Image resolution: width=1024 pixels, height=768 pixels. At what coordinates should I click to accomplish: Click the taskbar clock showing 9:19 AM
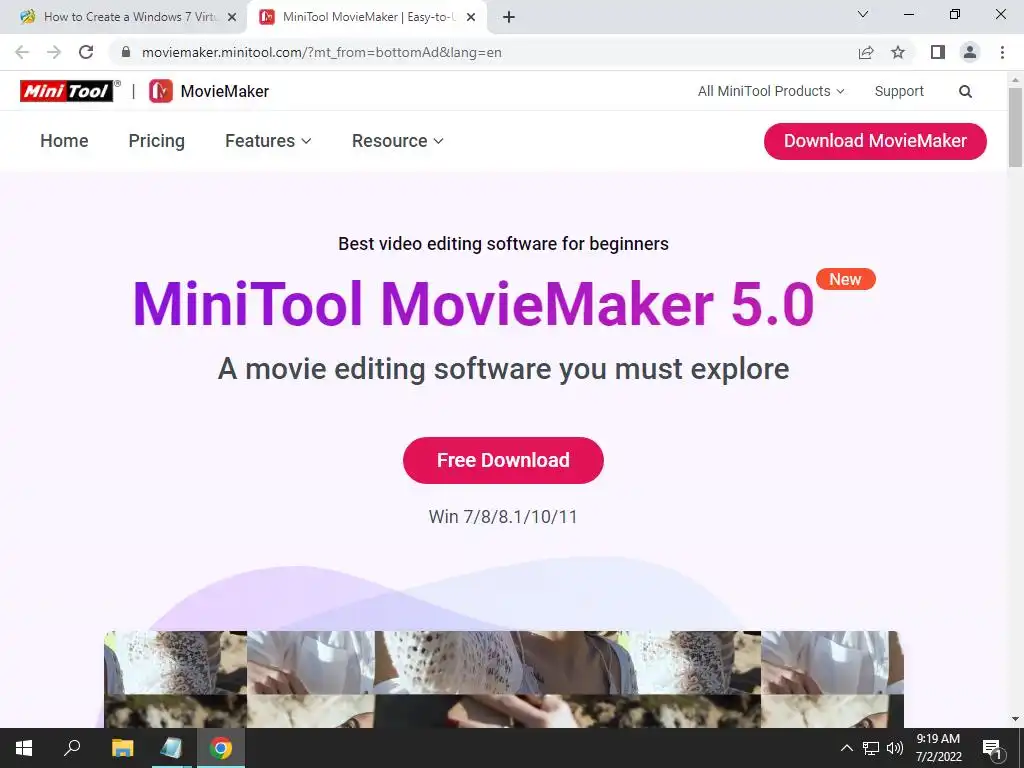click(938, 748)
